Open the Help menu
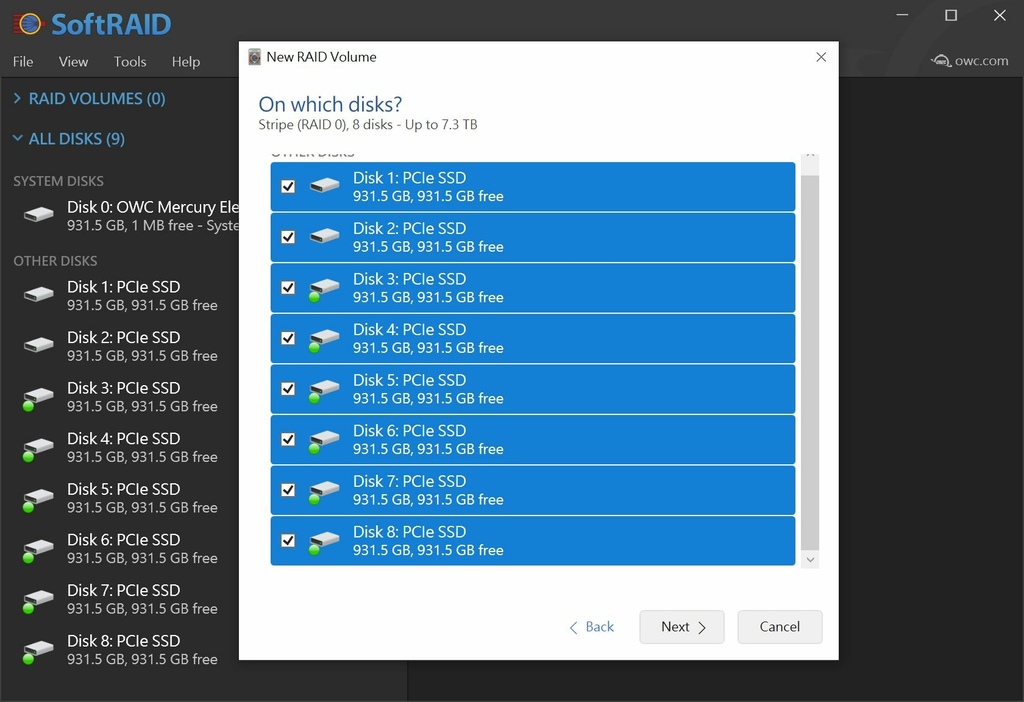 point(186,61)
